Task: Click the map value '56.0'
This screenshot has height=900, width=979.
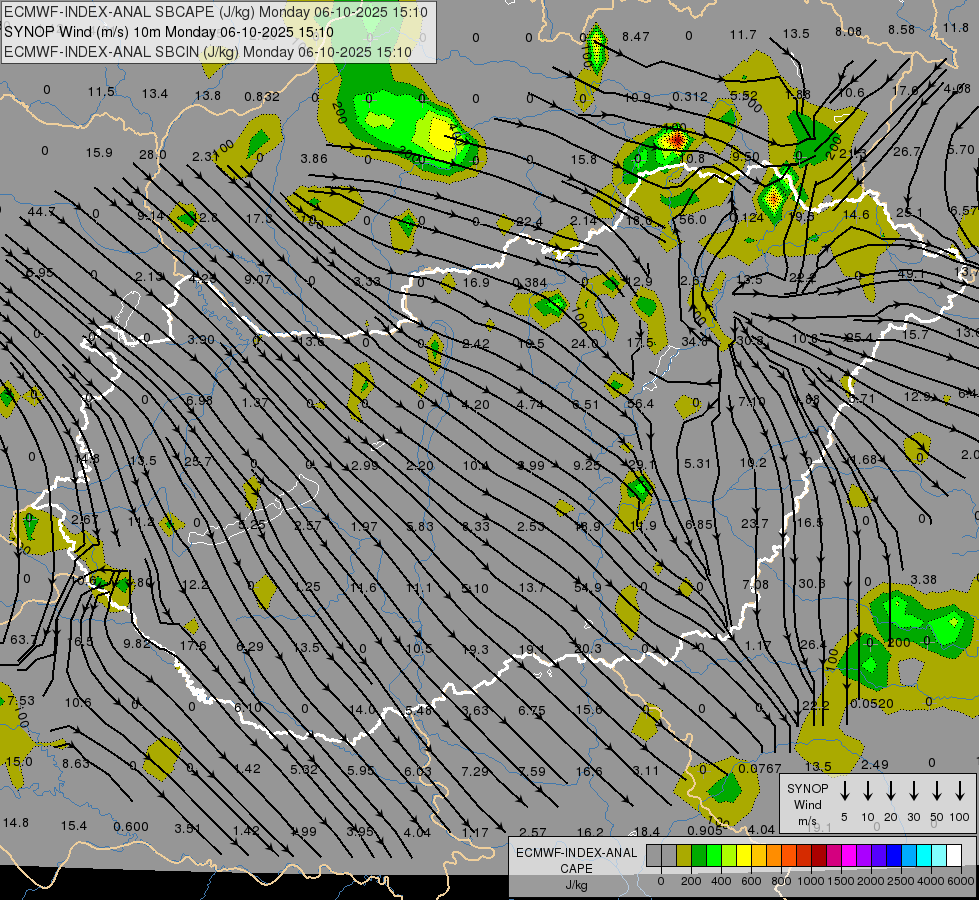Action: click(692, 220)
